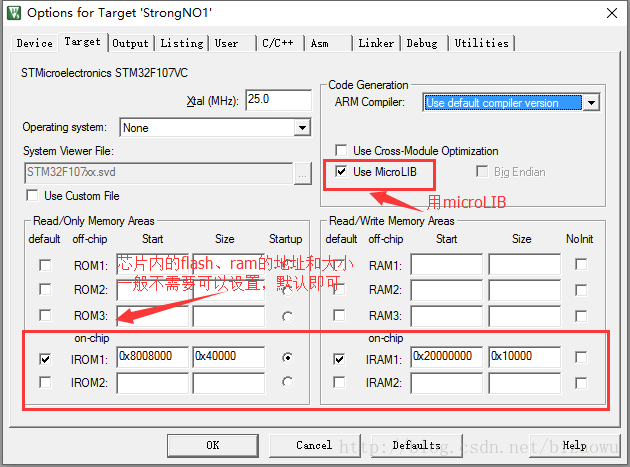Confirm settings with OK button

coord(213,445)
